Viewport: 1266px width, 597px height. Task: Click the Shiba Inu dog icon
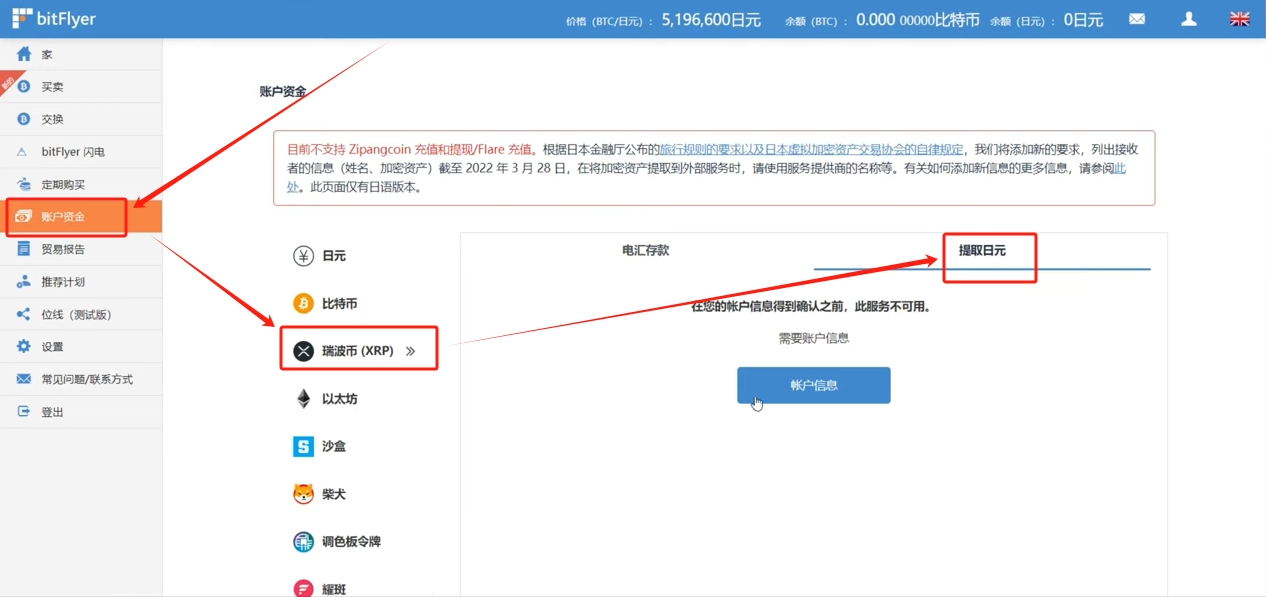303,494
